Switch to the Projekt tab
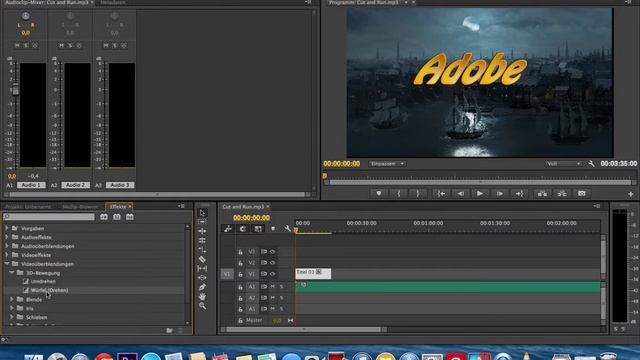The width and height of the screenshot is (640, 360). click(28, 207)
